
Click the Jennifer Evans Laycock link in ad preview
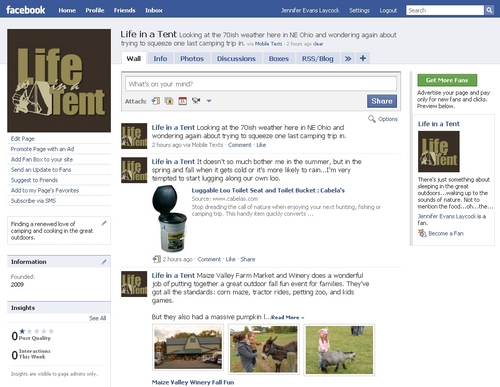(x=447, y=216)
